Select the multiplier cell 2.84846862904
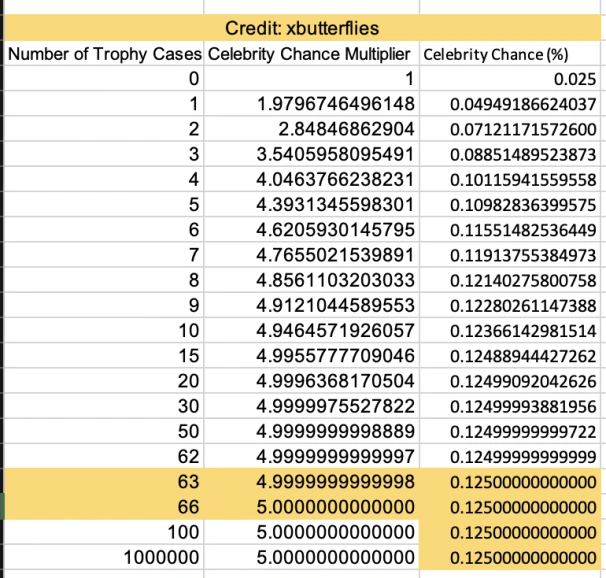 [x=312, y=129]
